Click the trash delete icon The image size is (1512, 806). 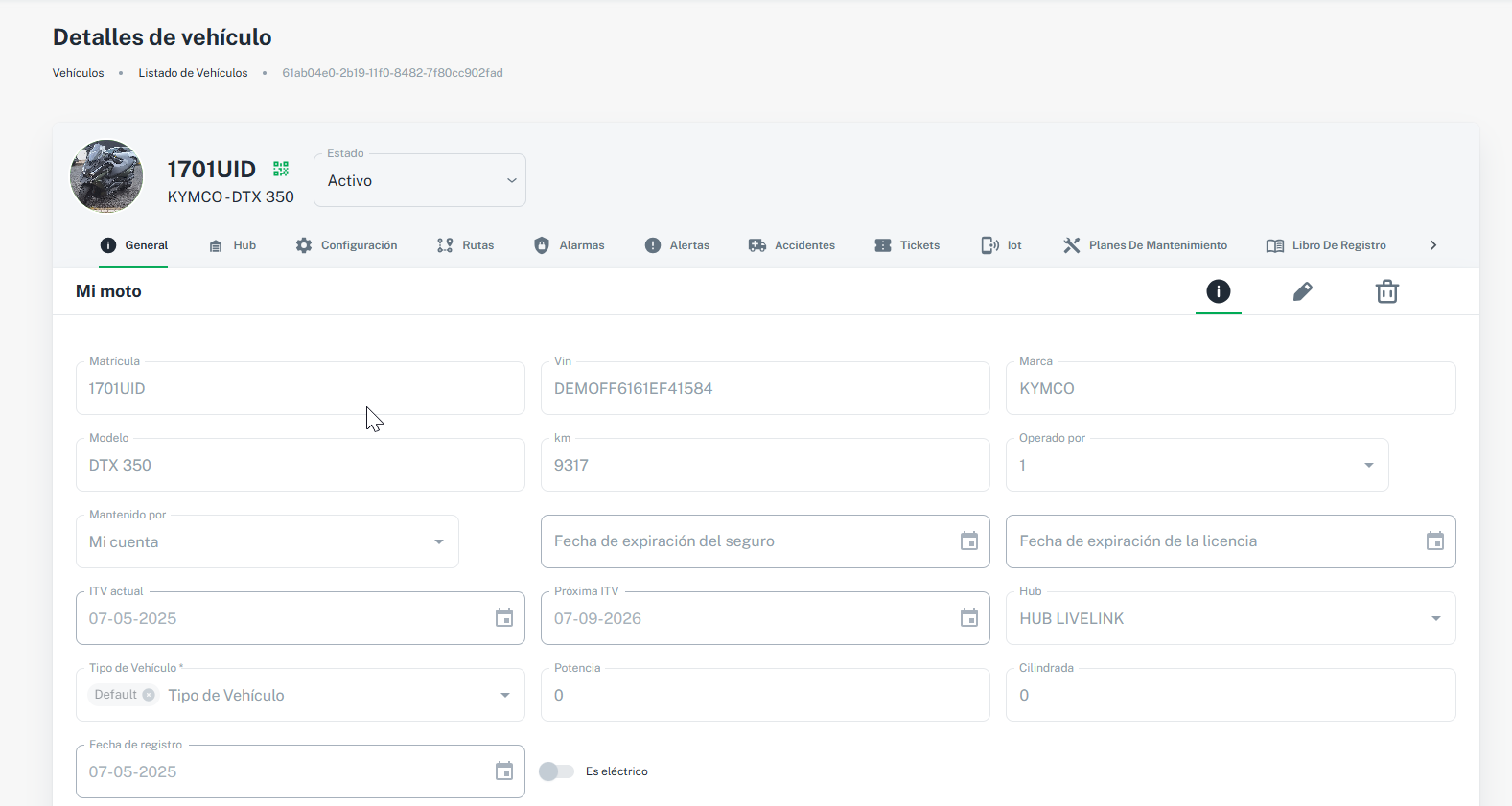tap(1387, 291)
